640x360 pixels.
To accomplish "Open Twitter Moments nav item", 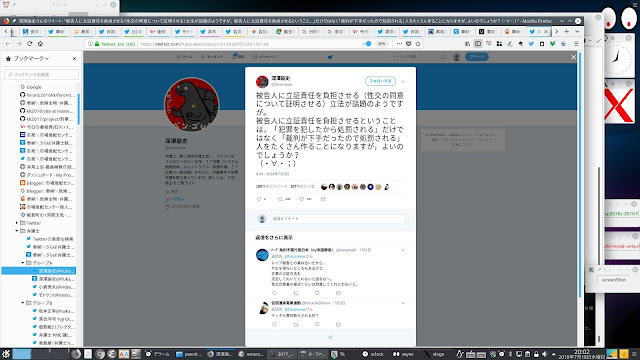I will tap(212, 57).
